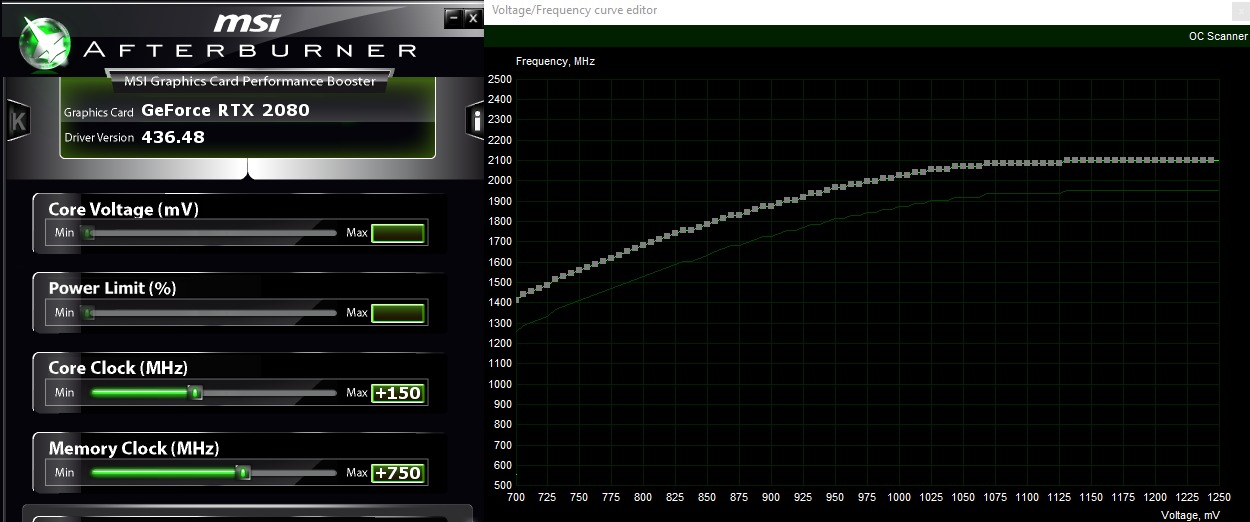Click the 975 label on voltage axis
Viewport: 1250px width, 522px height.
pyautogui.click(x=866, y=497)
